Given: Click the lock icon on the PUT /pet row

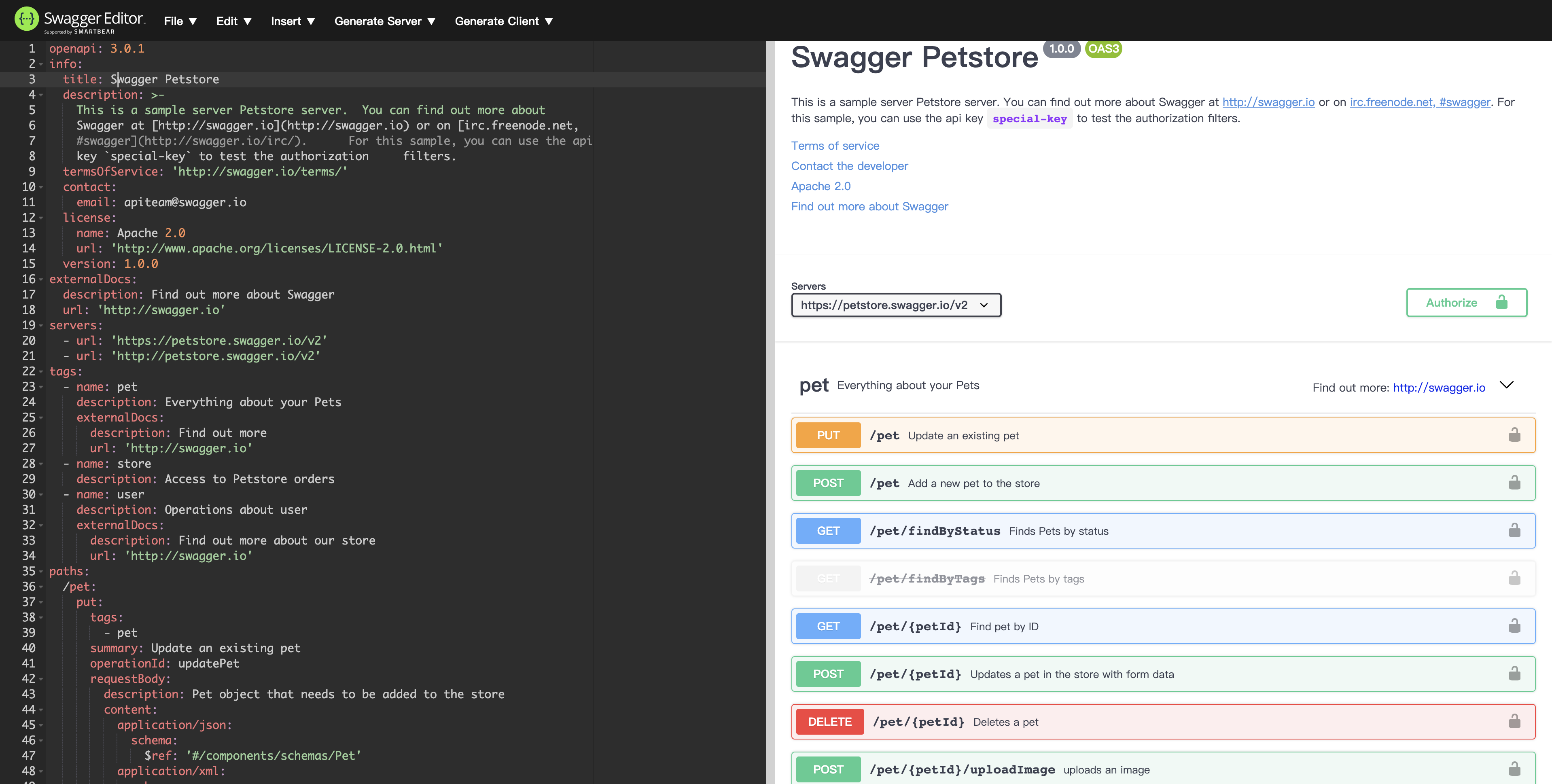Looking at the screenshot, I should click(1514, 435).
